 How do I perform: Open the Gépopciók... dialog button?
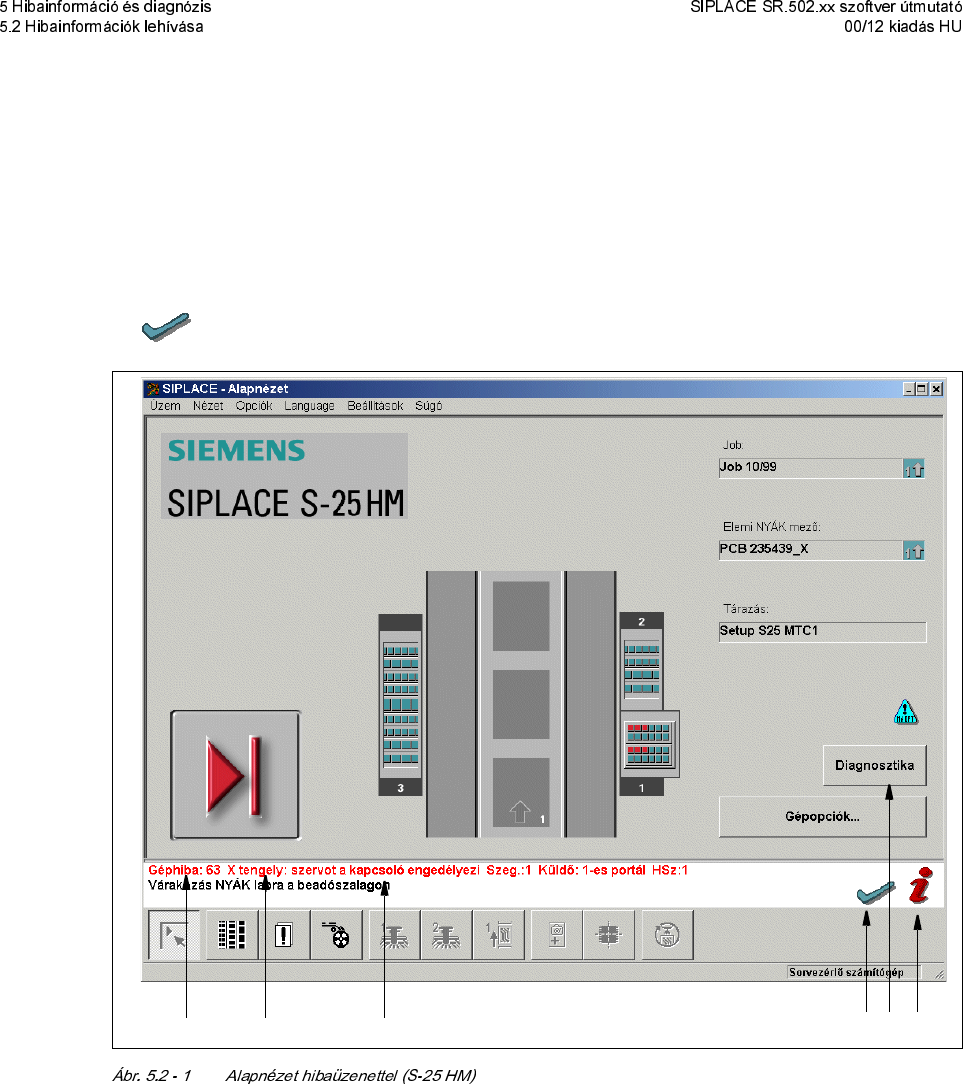(x=823, y=816)
